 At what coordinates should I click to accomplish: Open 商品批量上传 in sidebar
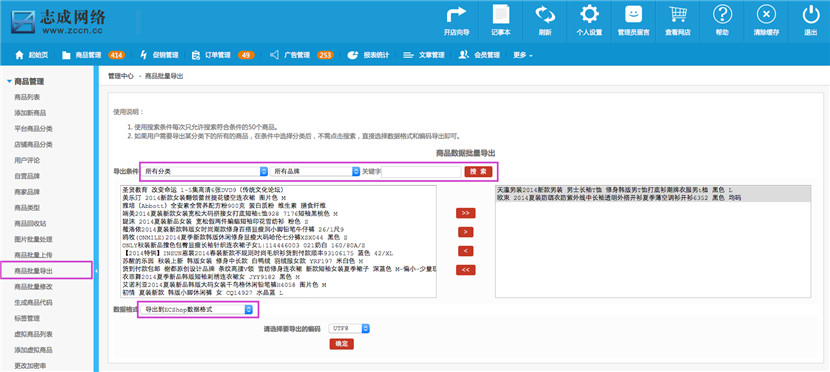coord(33,255)
